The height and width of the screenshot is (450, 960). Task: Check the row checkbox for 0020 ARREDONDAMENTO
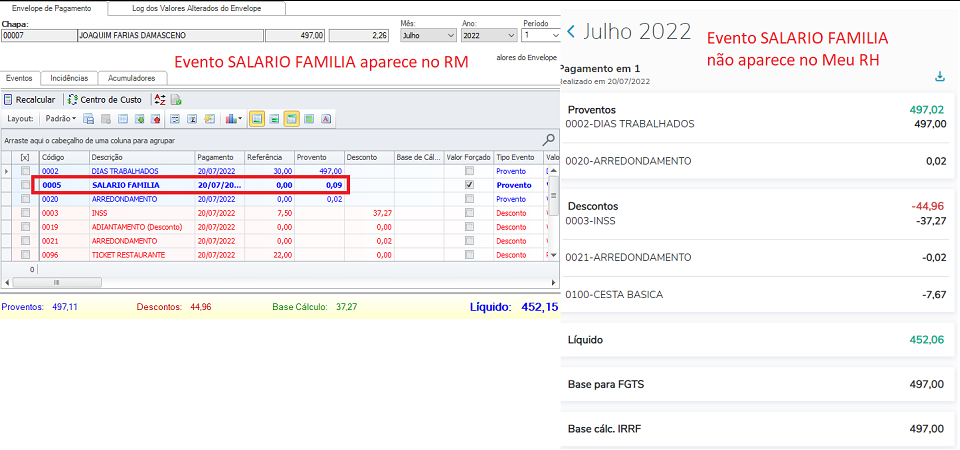tap(25, 199)
